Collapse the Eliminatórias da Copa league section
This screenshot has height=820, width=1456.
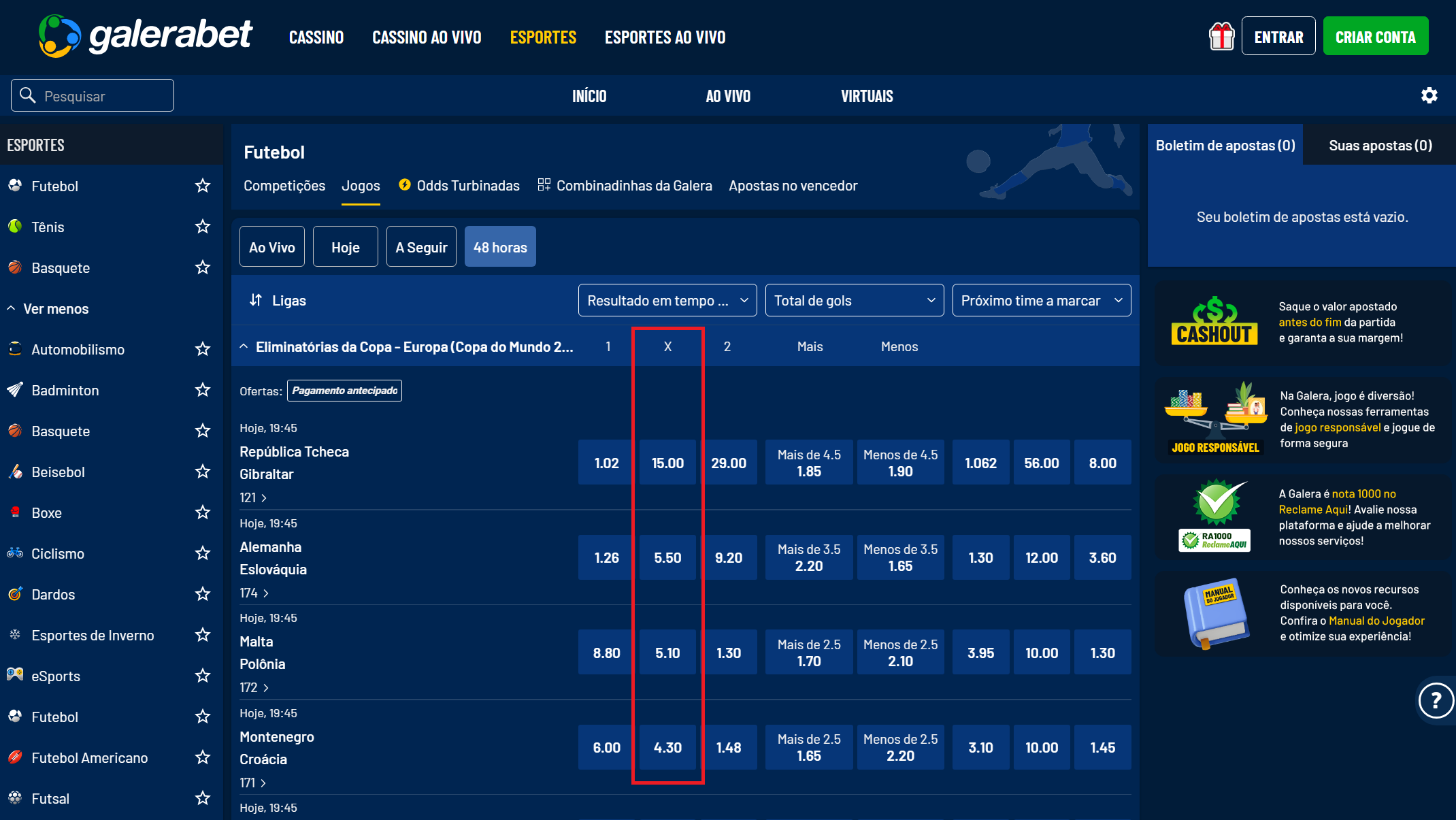click(244, 346)
